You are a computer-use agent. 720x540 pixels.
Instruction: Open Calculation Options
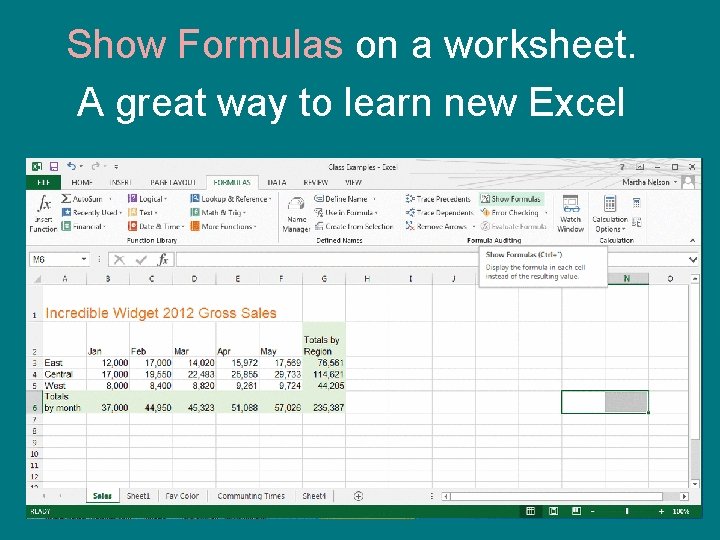[x=610, y=214]
